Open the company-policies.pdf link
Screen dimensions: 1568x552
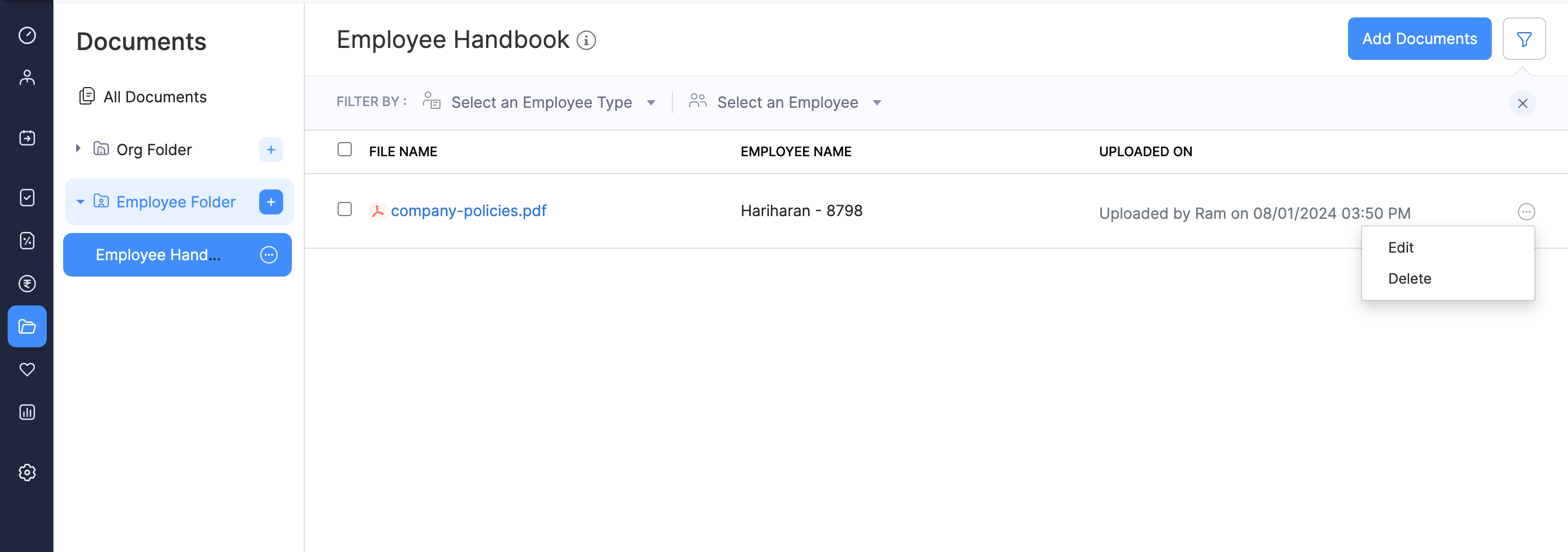(x=468, y=211)
